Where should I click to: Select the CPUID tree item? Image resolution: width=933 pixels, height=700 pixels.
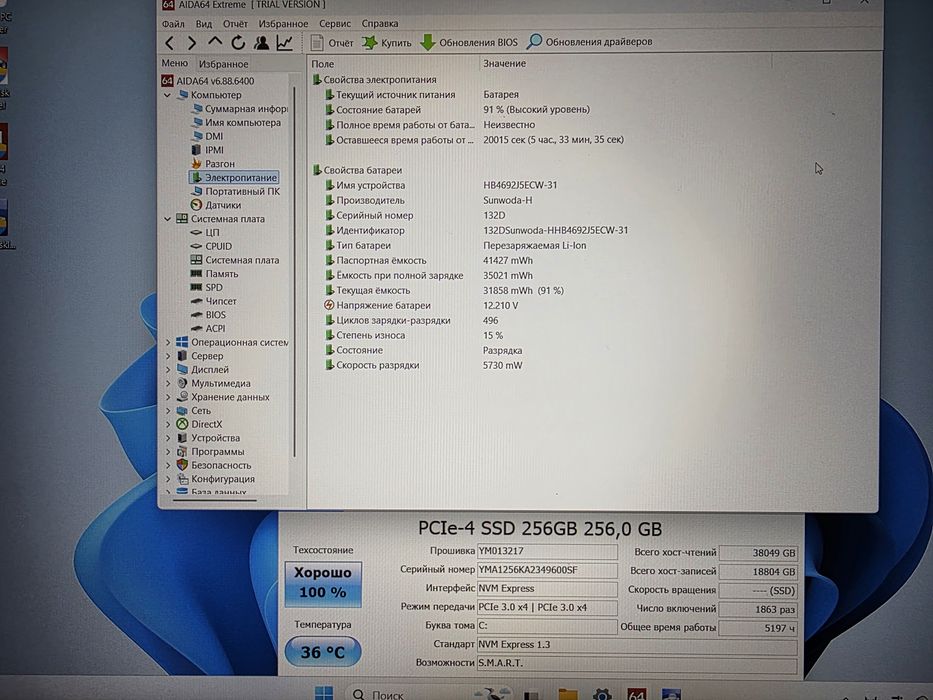coord(211,246)
